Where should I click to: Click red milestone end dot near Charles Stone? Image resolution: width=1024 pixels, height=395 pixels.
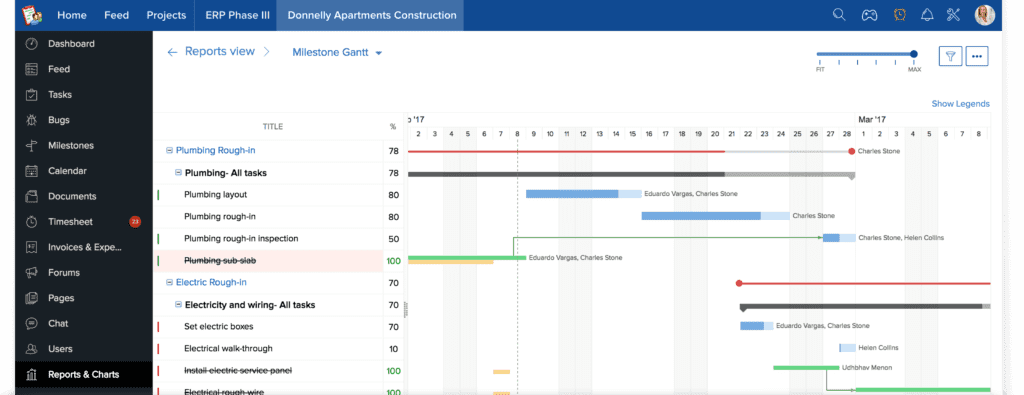point(852,151)
